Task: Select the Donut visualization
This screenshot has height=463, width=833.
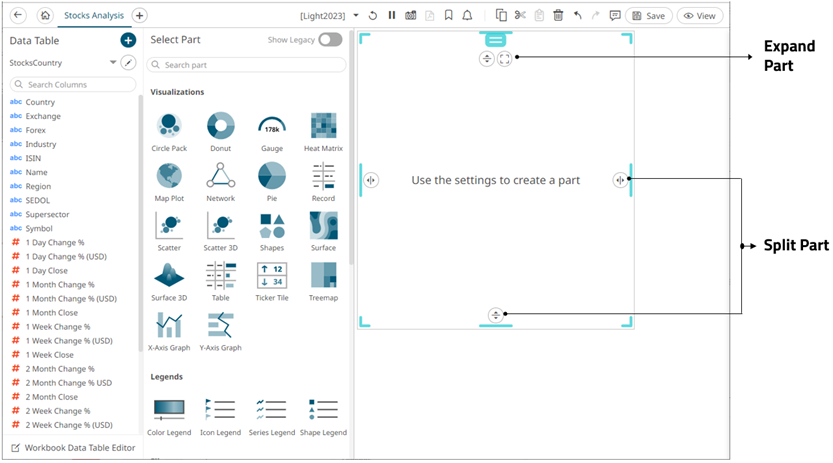Action: click(x=220, y=132)
